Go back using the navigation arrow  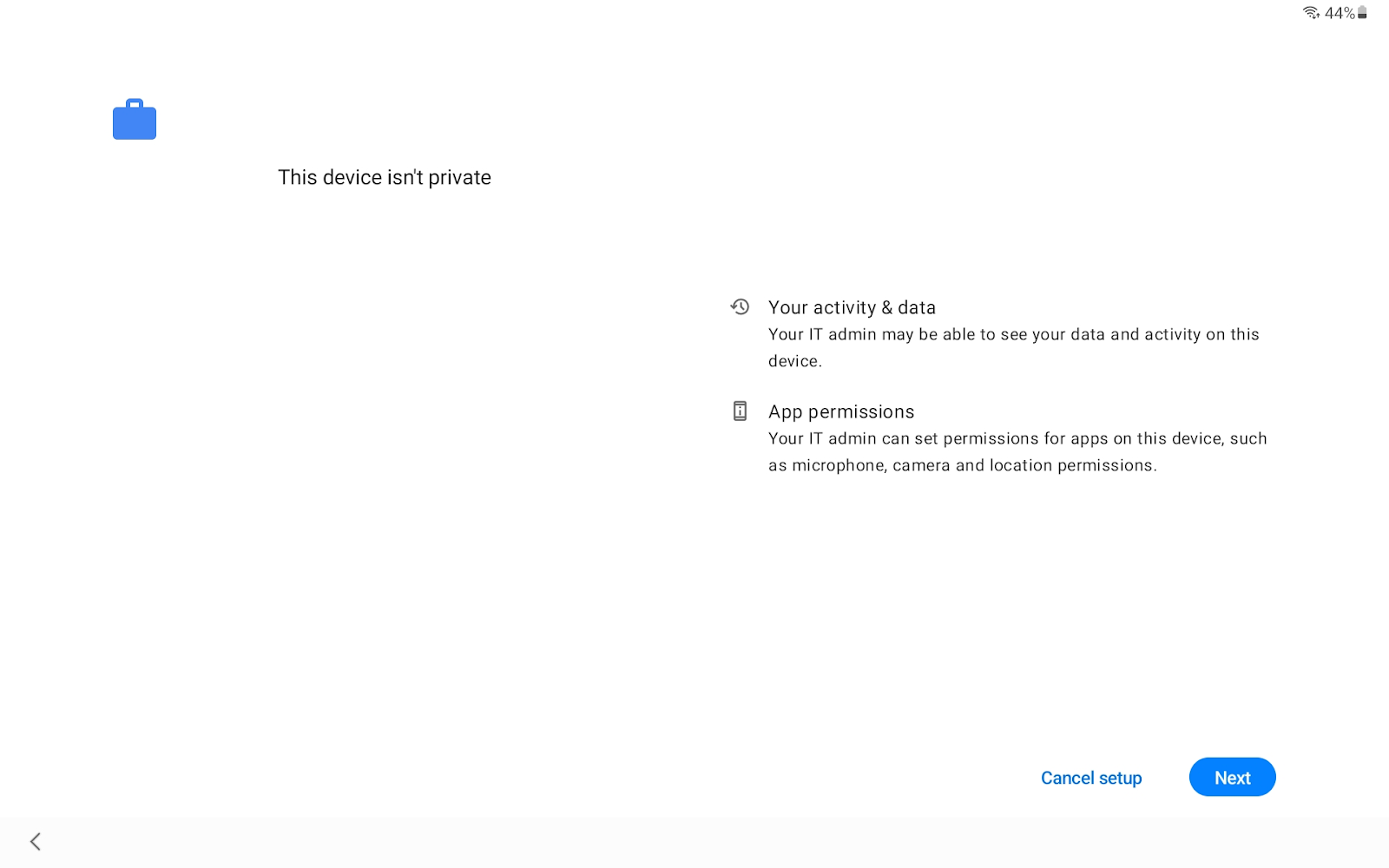click(x=36, y=841)
